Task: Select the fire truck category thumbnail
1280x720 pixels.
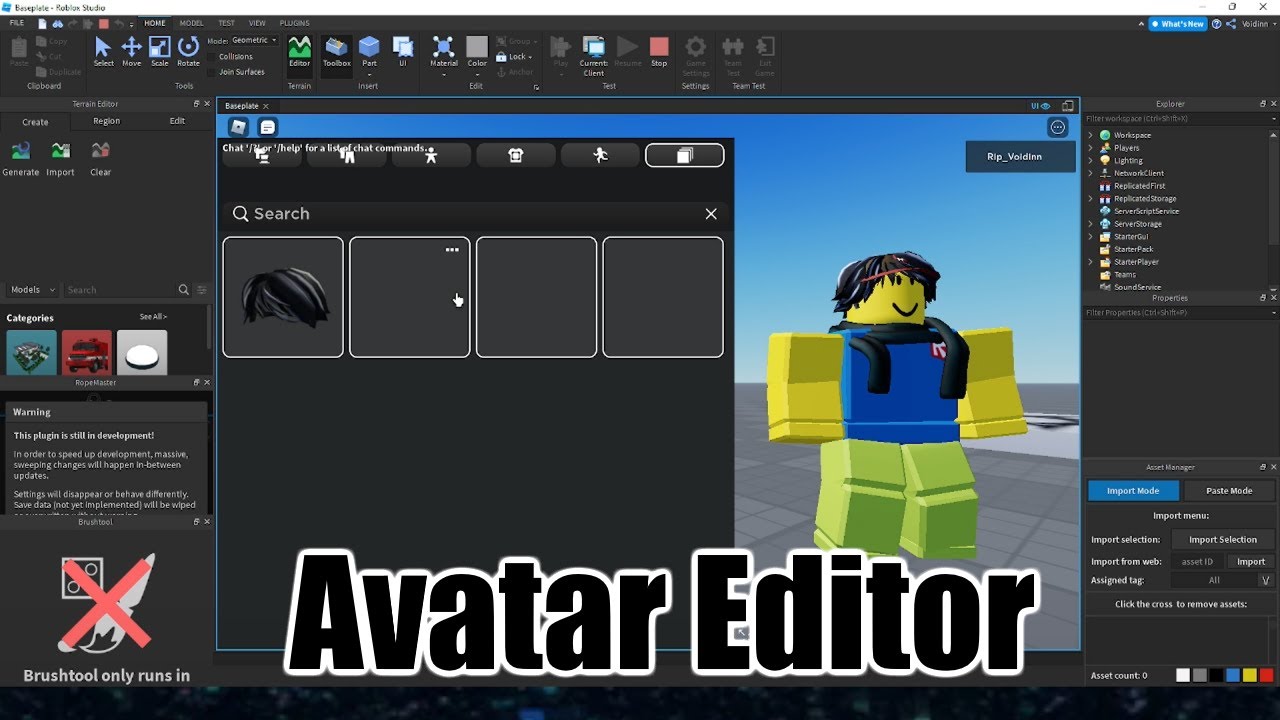Action: [86, 352]
